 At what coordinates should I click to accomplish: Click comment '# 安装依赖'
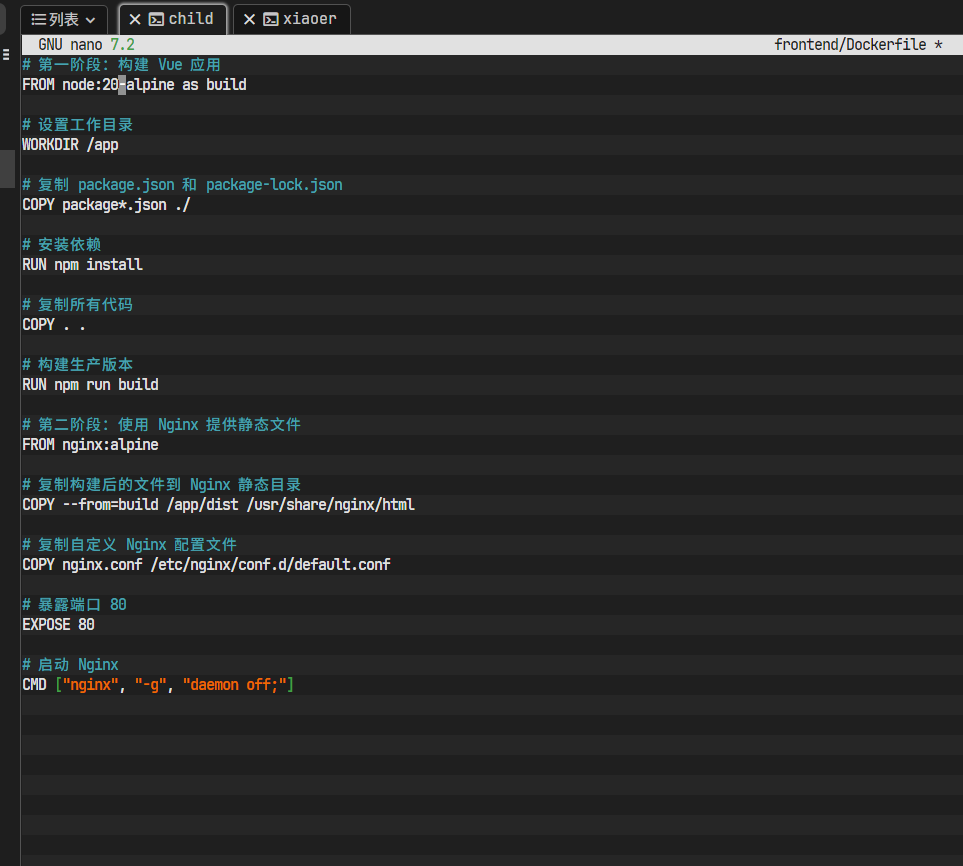(61, 245)
